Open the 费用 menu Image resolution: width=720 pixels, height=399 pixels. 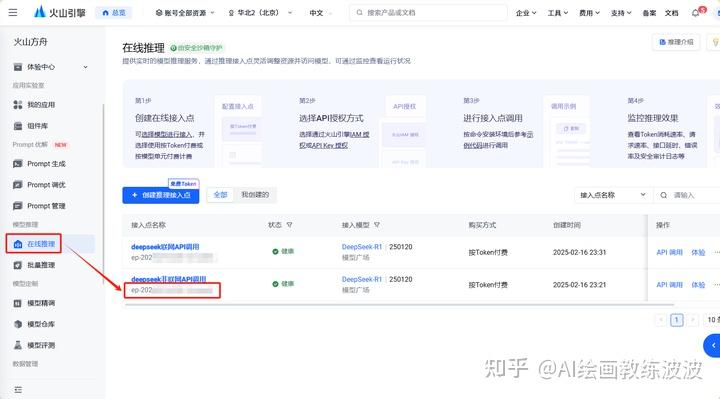tap(589, 13)
